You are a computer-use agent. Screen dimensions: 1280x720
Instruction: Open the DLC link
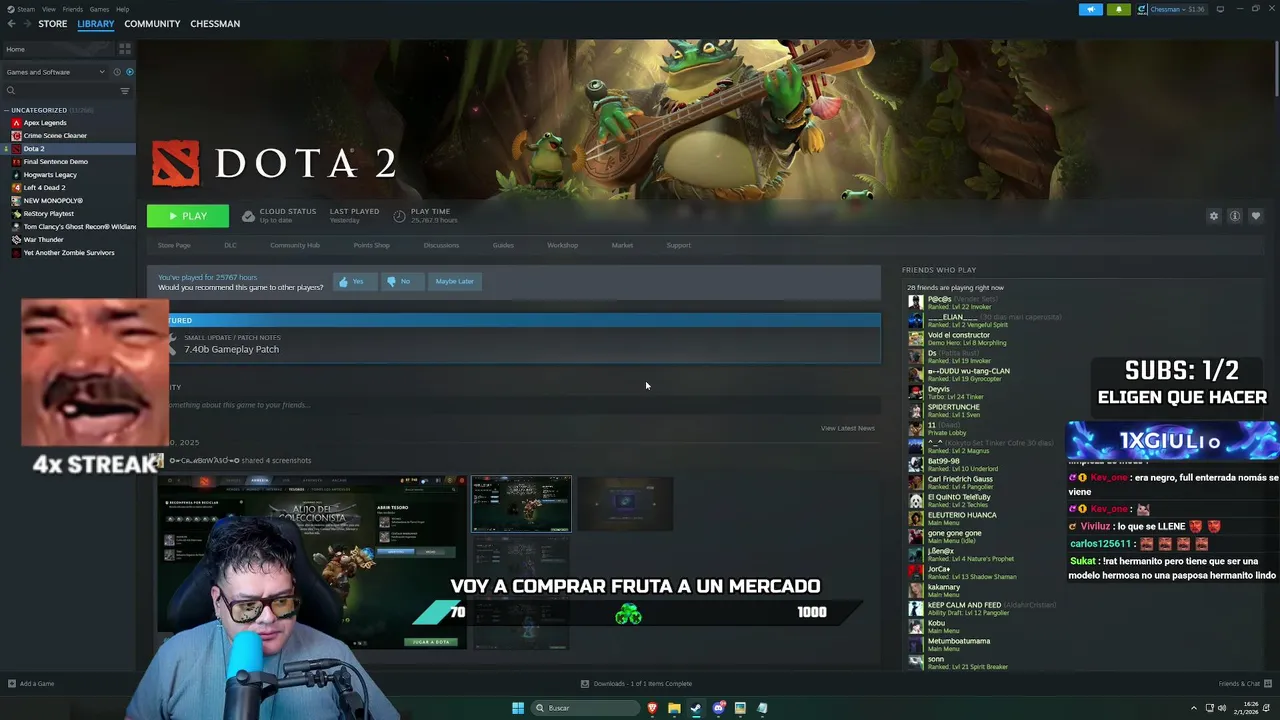click(x=230, y=245)
